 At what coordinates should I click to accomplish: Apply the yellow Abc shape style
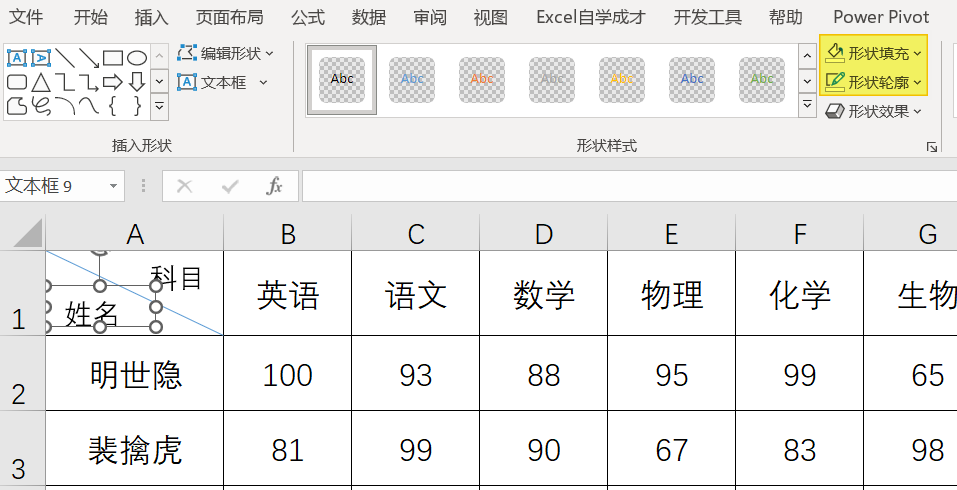(622, 79)
